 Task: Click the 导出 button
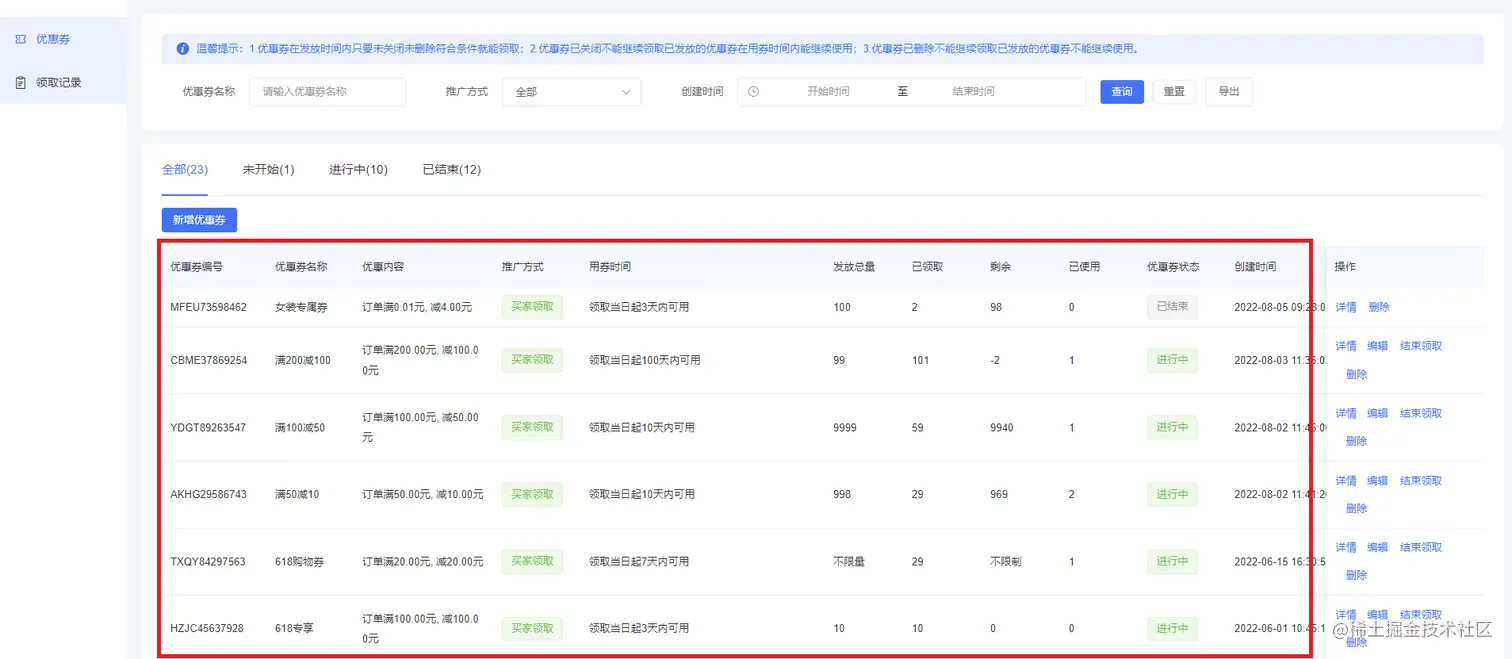(1229, 92)
